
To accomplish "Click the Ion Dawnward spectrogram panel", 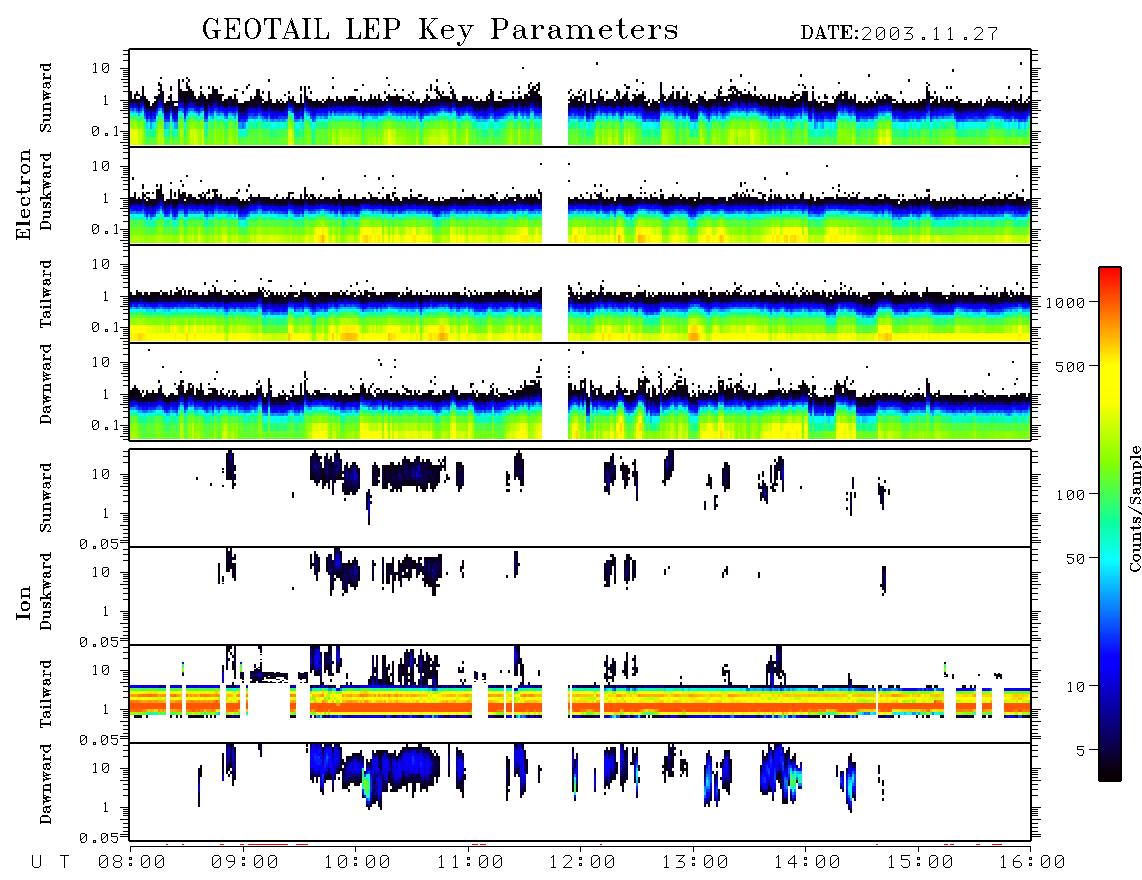I will [x=580, y=791].
